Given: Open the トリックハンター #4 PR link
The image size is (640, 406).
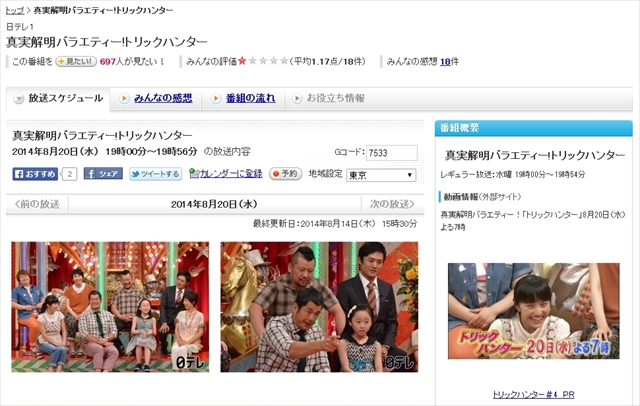Looking at the screenshot, I should pos(533,395).
